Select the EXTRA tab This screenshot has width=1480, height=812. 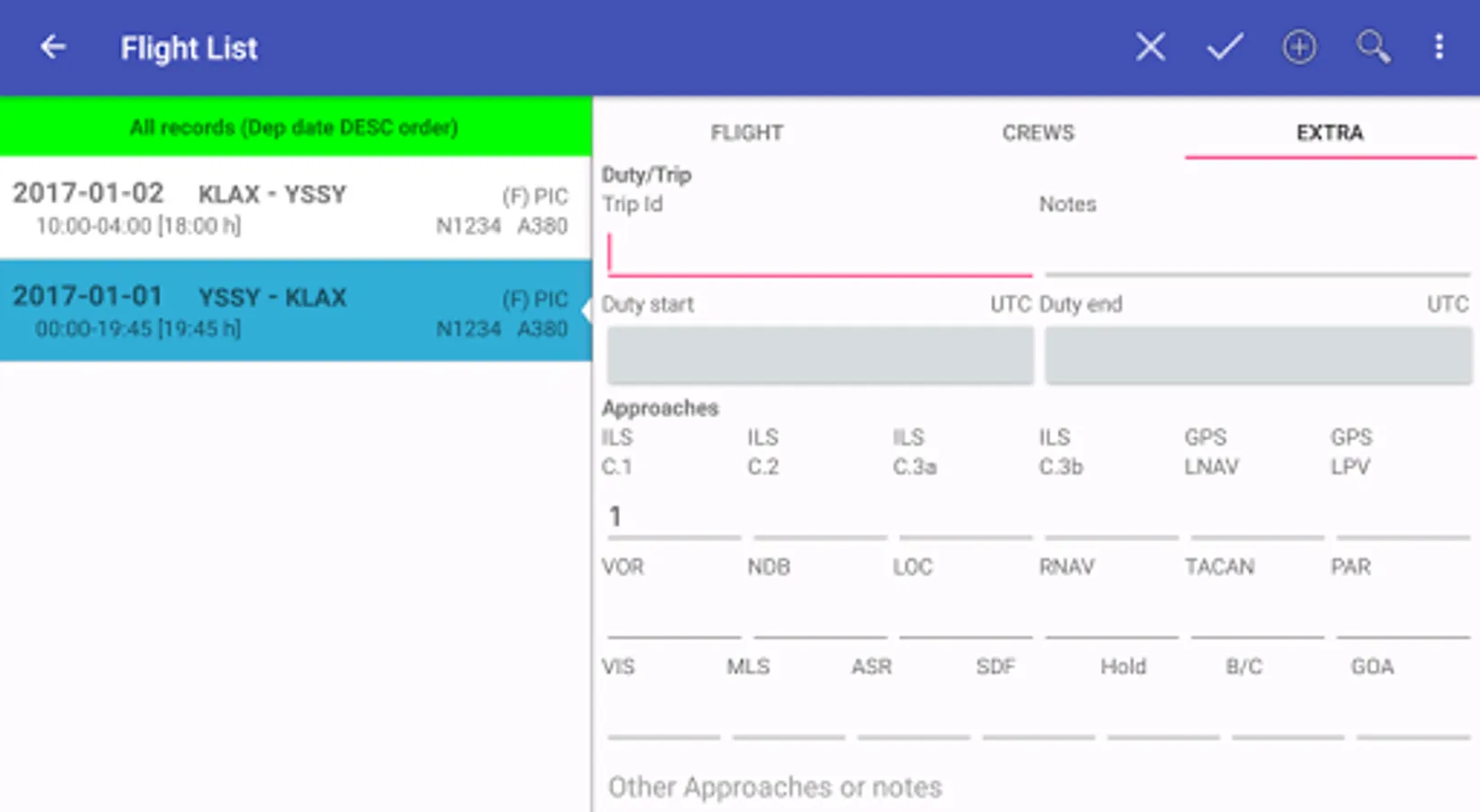coord(1329,133)
